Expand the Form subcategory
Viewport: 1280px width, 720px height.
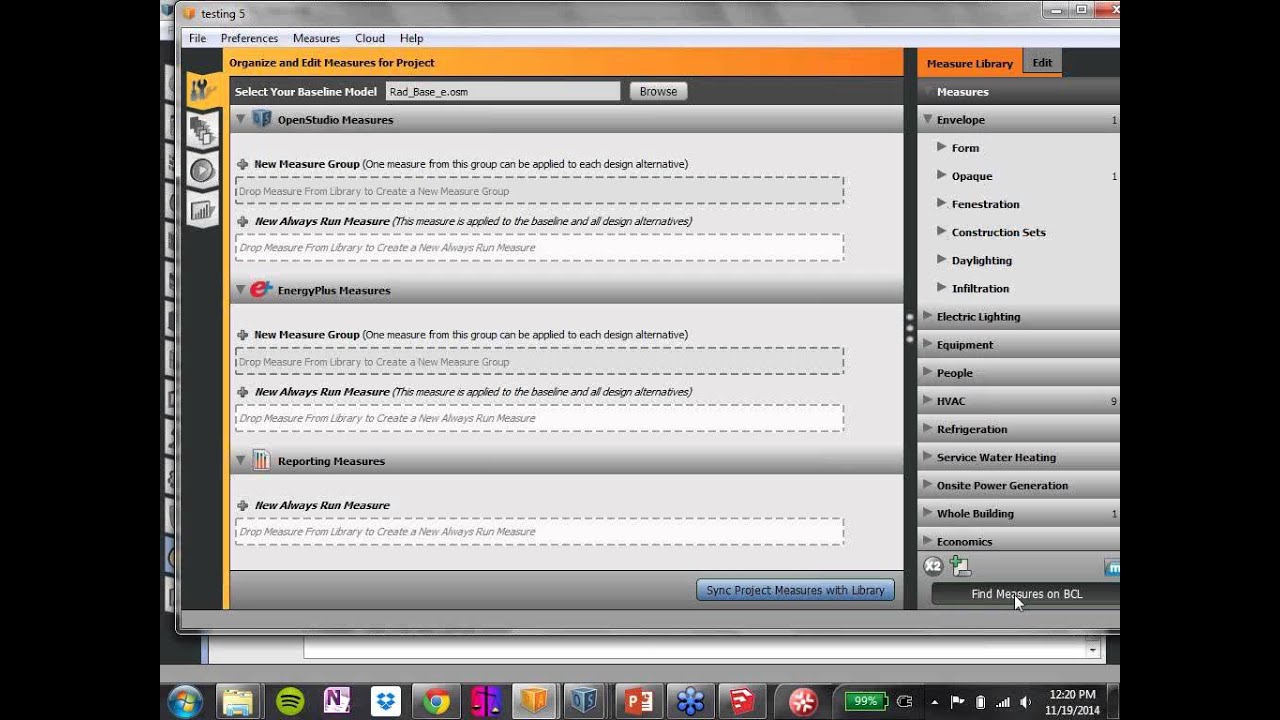(x=941, y=147)
